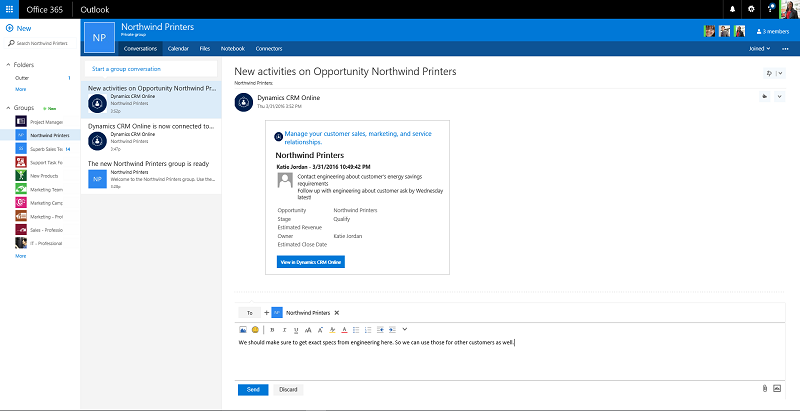
Task: Click the Search Northwind Printers field
Action: [x=40, y=44]
